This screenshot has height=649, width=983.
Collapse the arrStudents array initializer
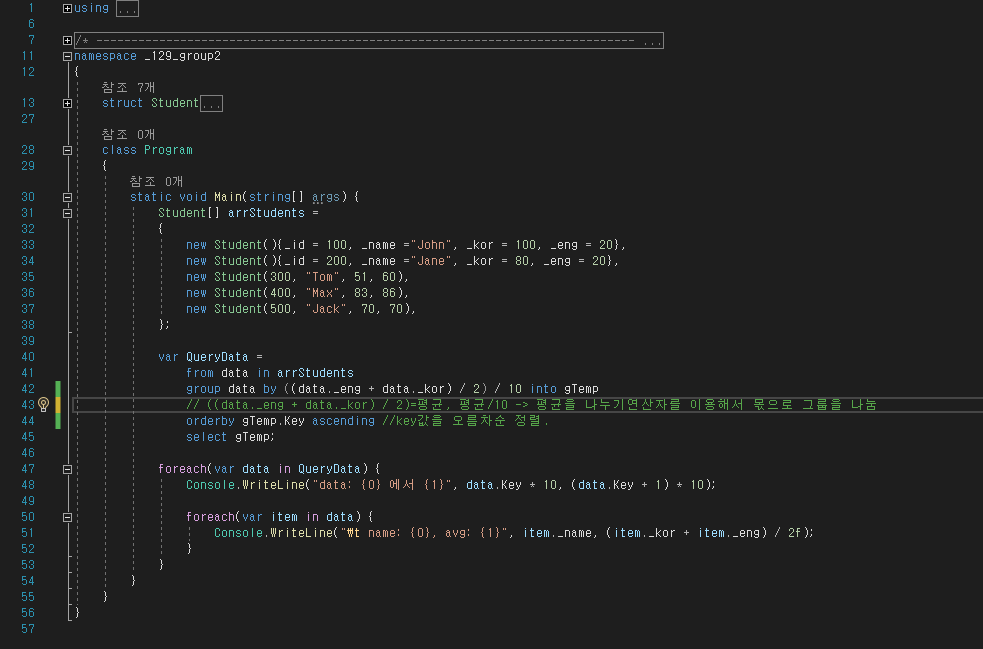67,213
